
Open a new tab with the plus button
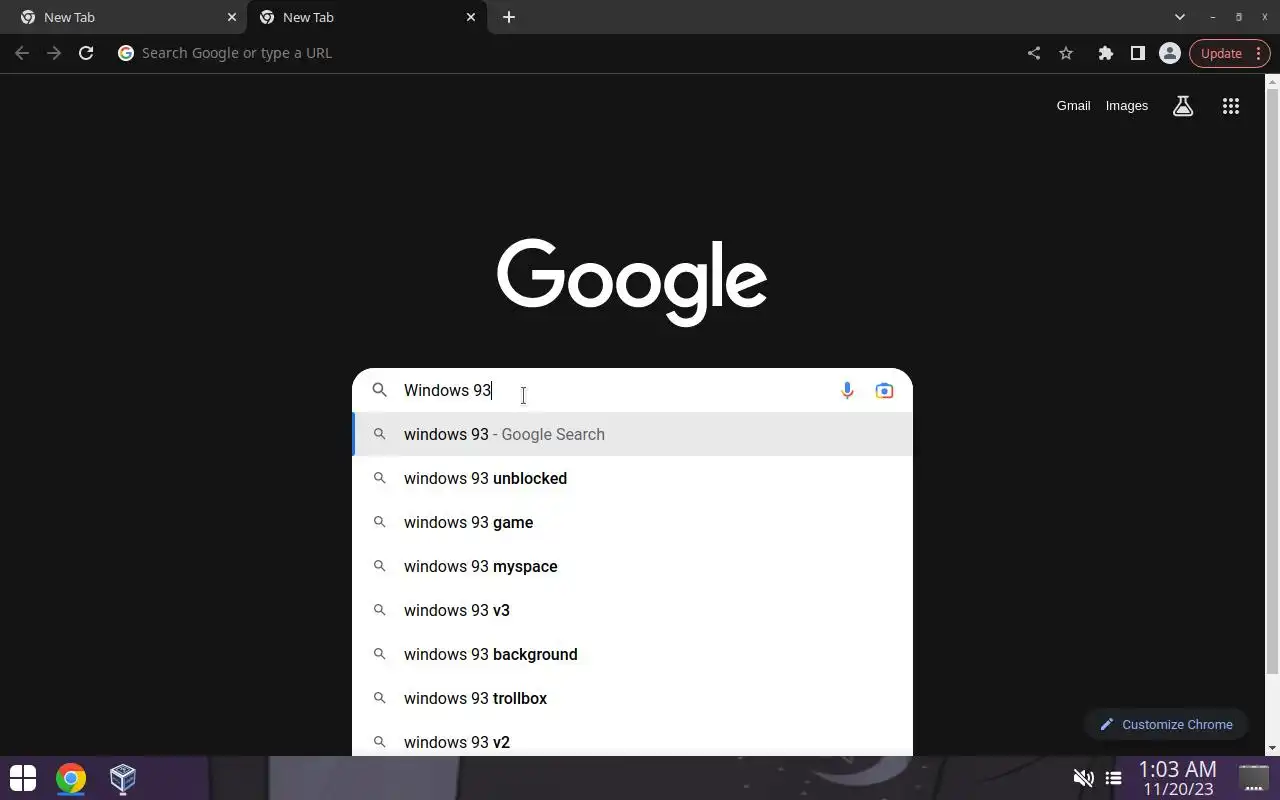(509, 17)
